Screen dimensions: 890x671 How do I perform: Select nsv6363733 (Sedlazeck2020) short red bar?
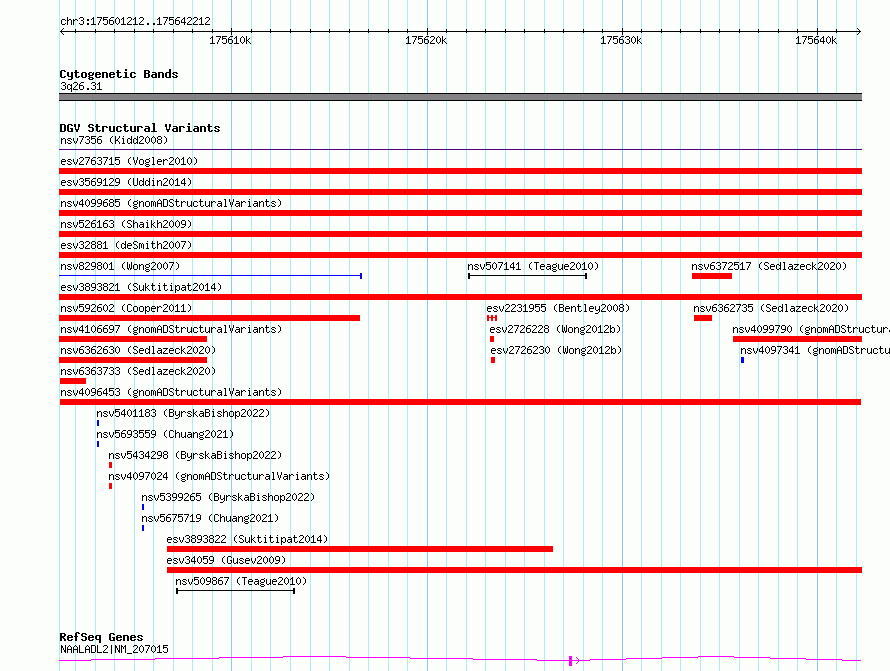coord(73,381)
